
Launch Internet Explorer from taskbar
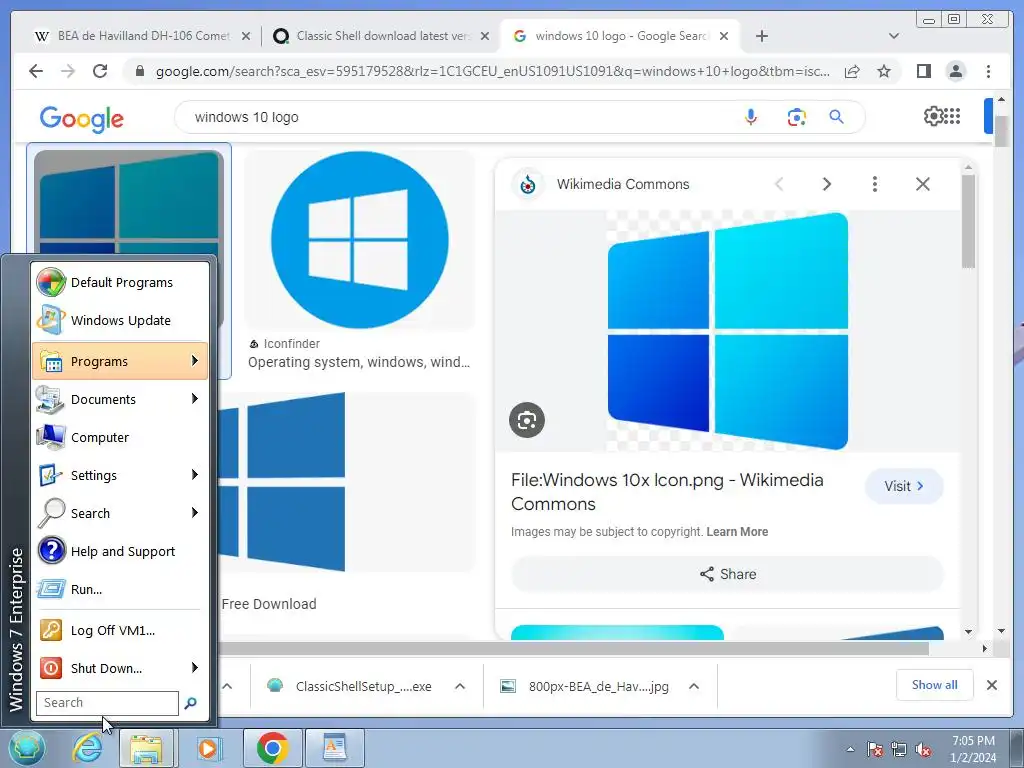point(87,748)
